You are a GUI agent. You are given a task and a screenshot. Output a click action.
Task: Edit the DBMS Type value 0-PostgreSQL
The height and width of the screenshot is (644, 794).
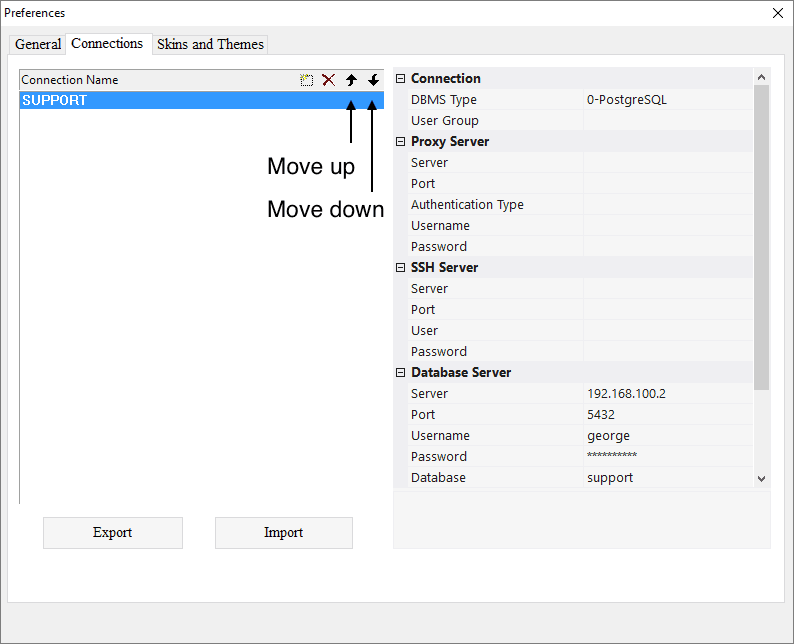point(667,100)
